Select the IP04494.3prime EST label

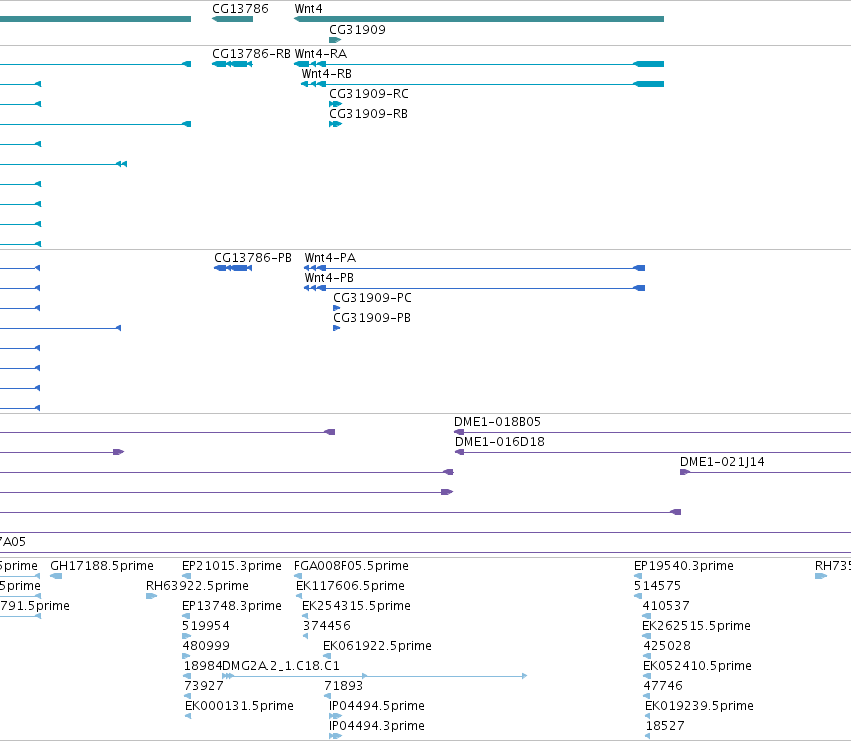pyautogui.click(x=377, y=726)
